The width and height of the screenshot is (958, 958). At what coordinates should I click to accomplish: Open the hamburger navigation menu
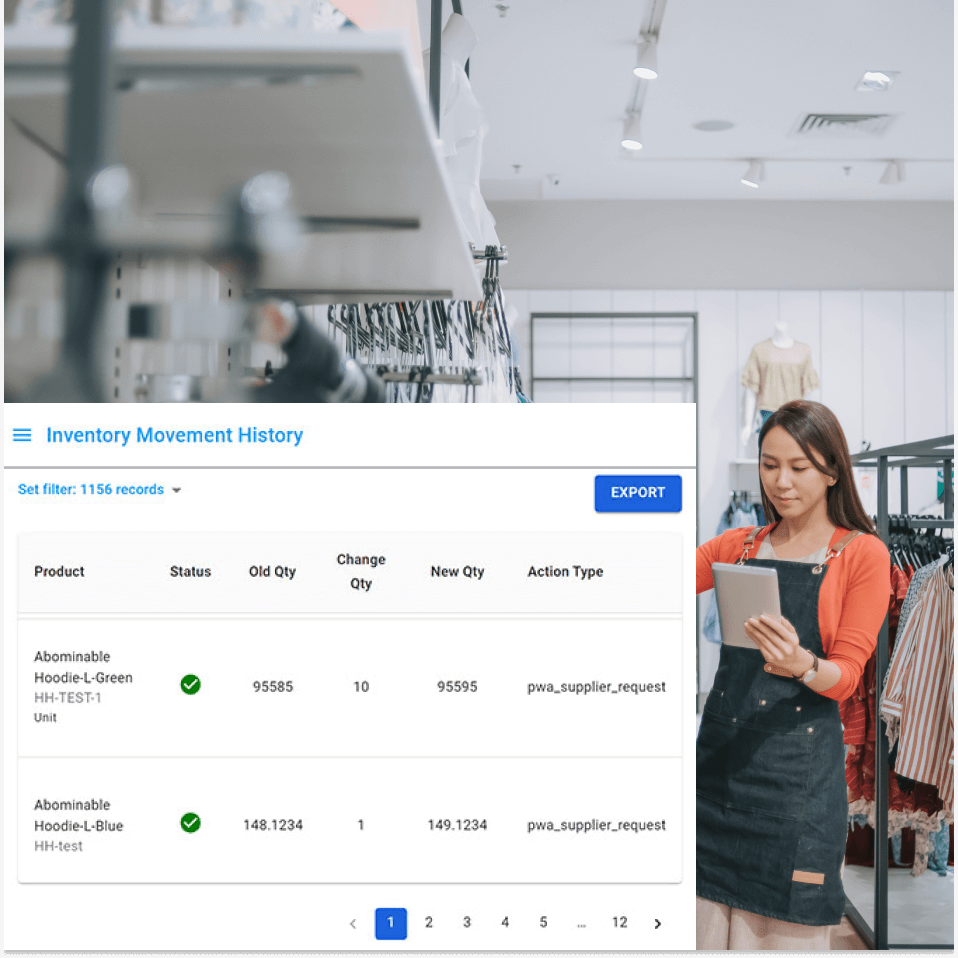(x=22, y=435)
